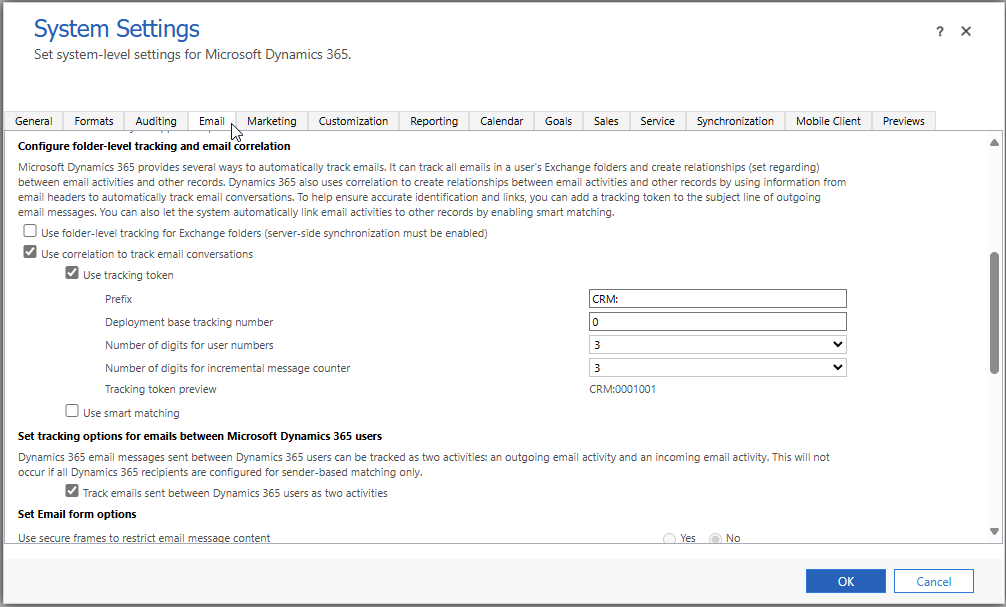Enable folder-level tracking for Exchange folders
1006x607 pixels.
coord(30,231)
